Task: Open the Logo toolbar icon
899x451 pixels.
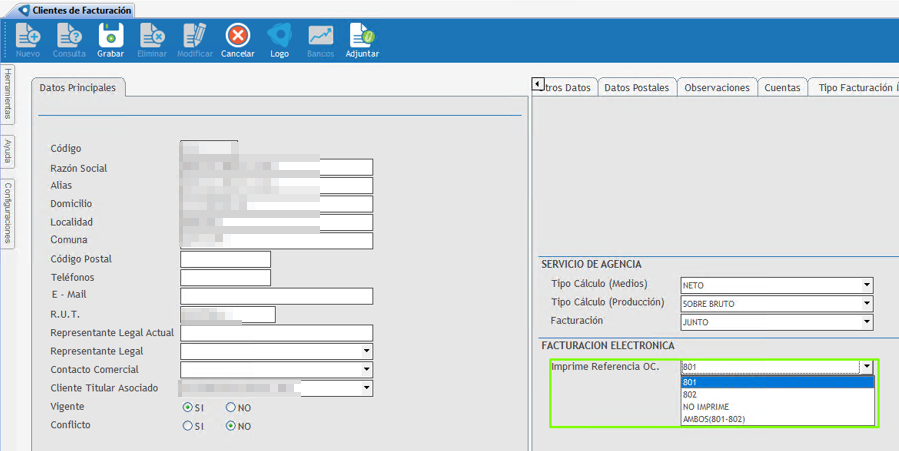Action: (x=279, y=36)
